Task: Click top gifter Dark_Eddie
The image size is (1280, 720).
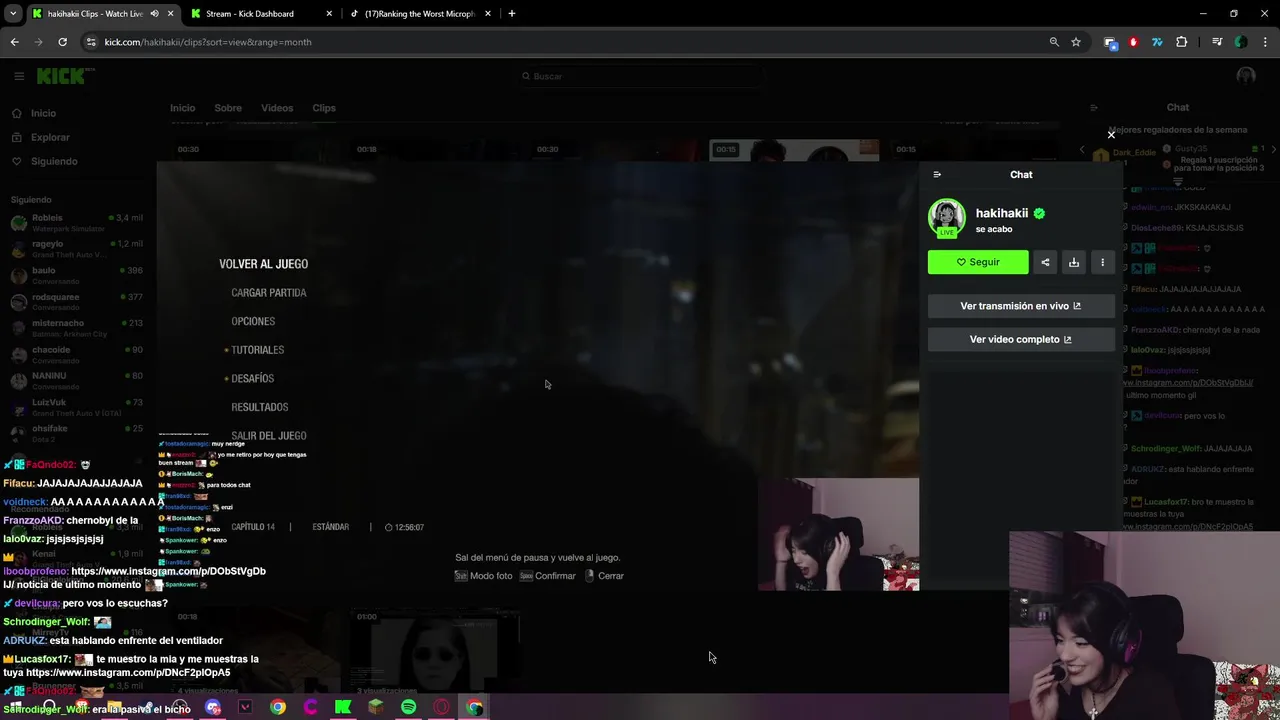Action: tap(1133, 153)
